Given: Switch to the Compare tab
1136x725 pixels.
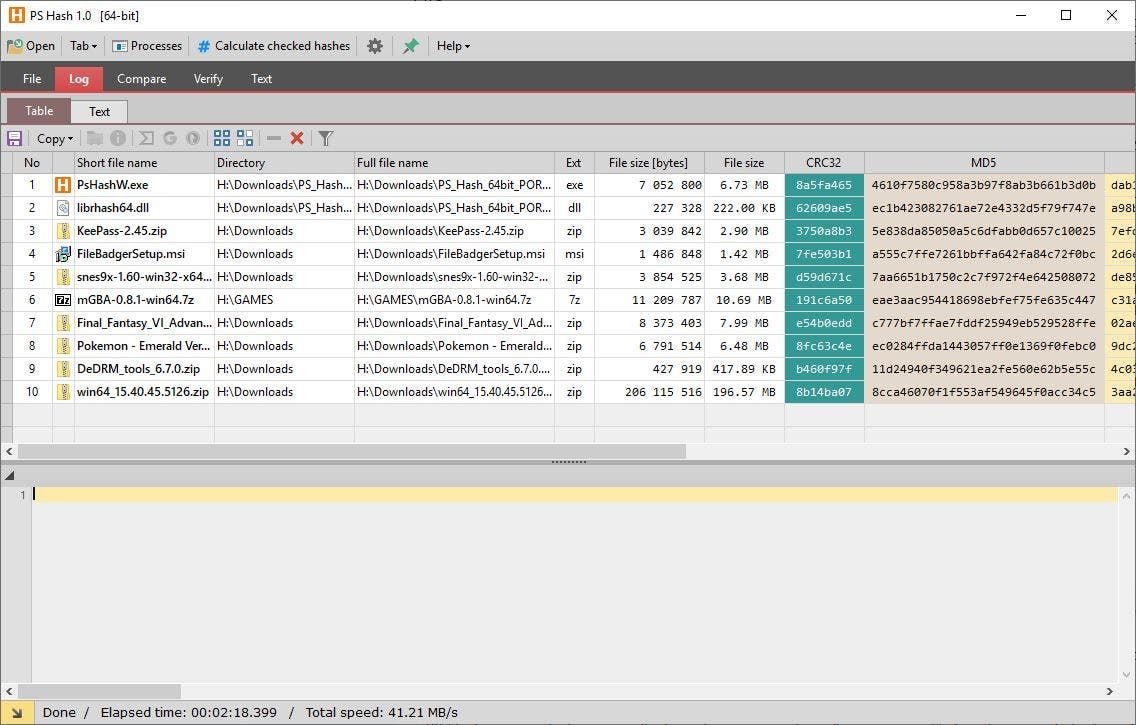Looking at the screenshot, I should tap(141, 79).
